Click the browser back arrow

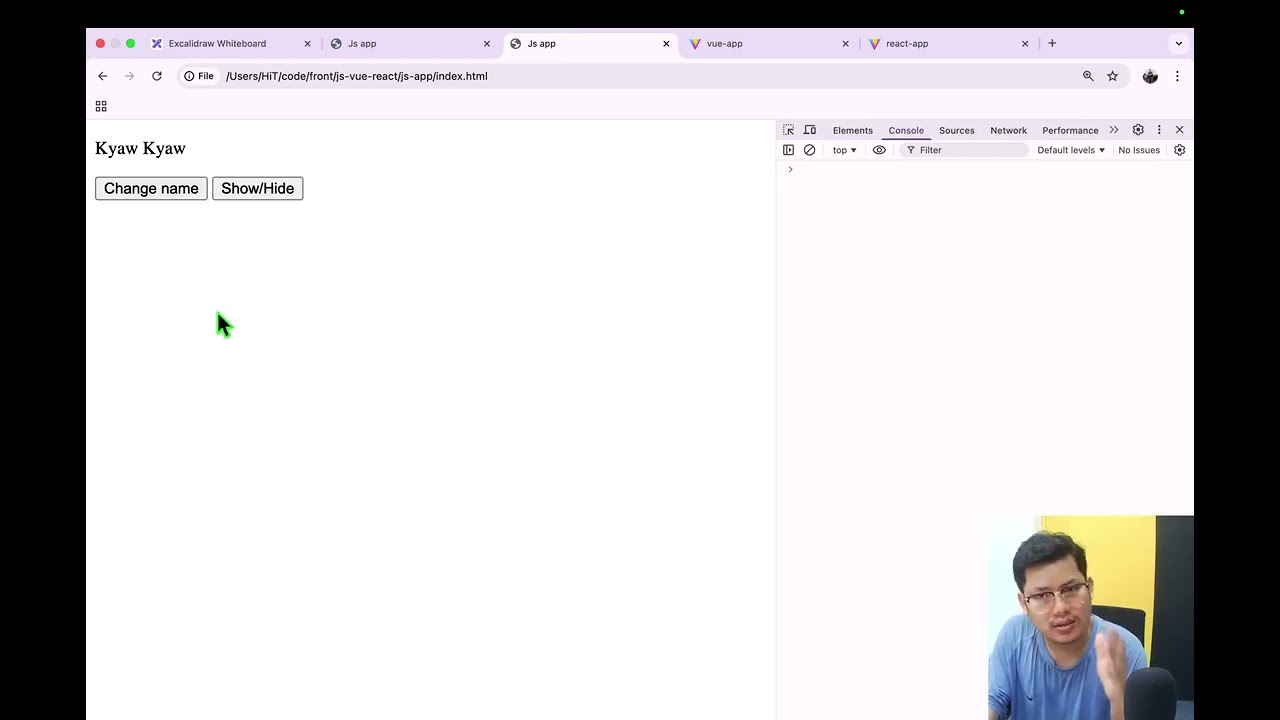click(x=102, y=76)
